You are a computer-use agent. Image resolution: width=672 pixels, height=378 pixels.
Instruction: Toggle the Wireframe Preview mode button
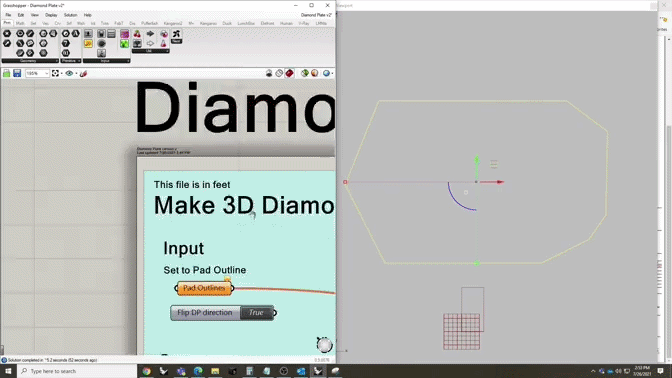click(279, 73)
